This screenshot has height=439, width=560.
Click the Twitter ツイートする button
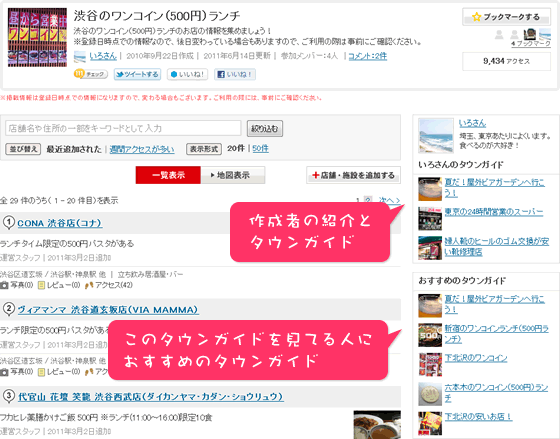click(138, 74)
